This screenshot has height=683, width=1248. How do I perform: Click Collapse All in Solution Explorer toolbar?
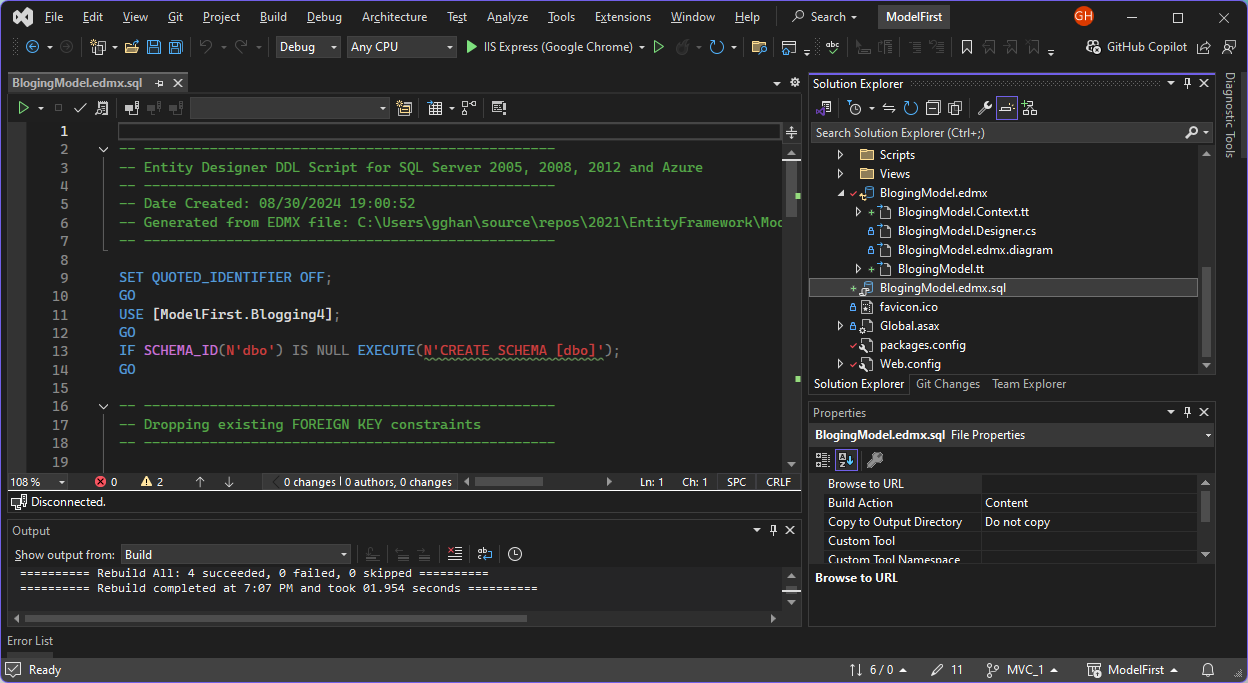933,108
